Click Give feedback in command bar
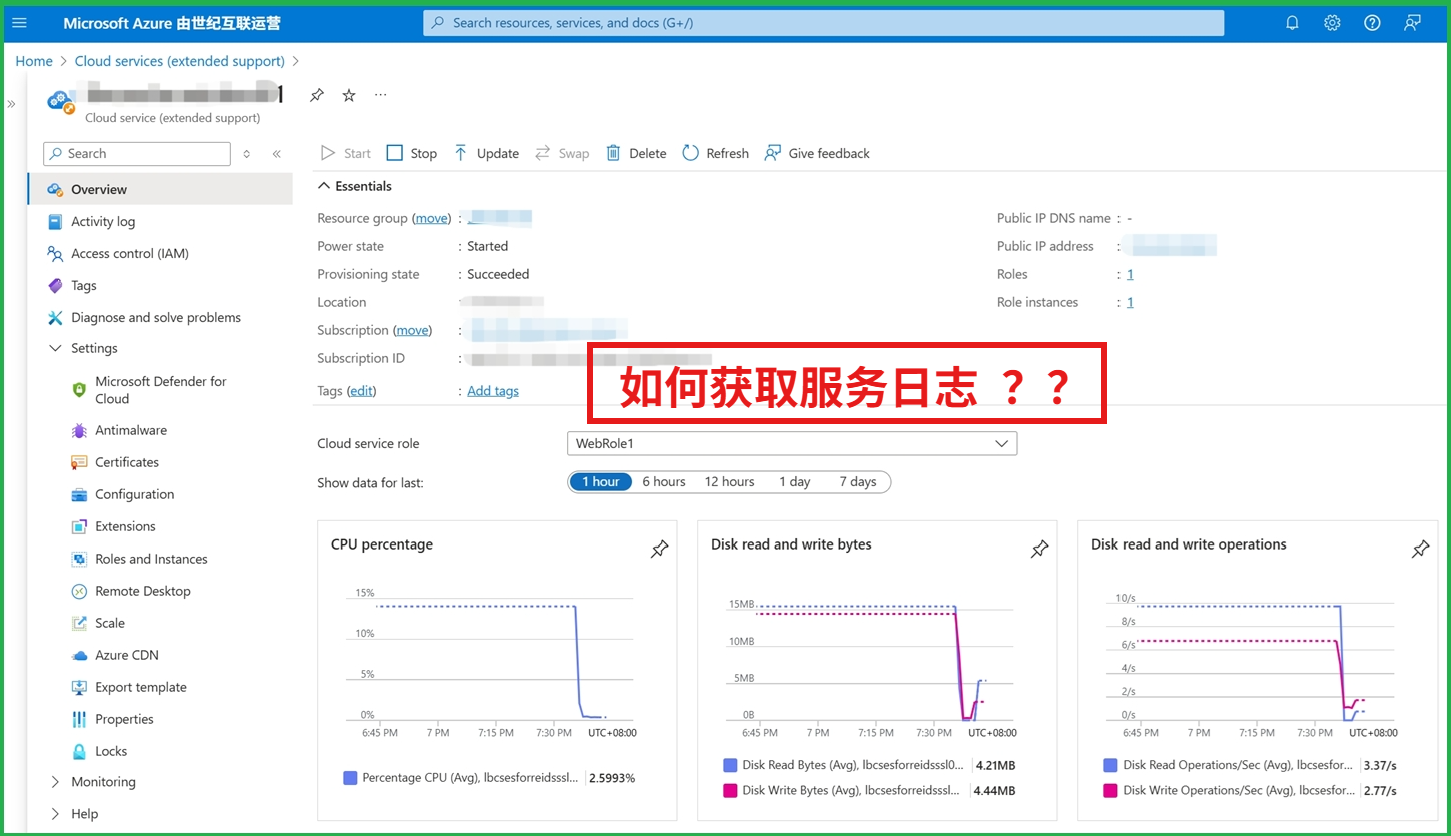 pos(817,153)
